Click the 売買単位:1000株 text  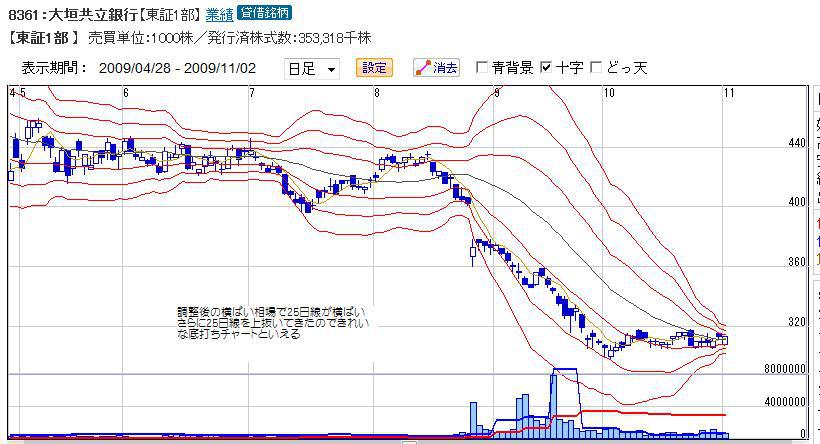[x=140, y=38]
